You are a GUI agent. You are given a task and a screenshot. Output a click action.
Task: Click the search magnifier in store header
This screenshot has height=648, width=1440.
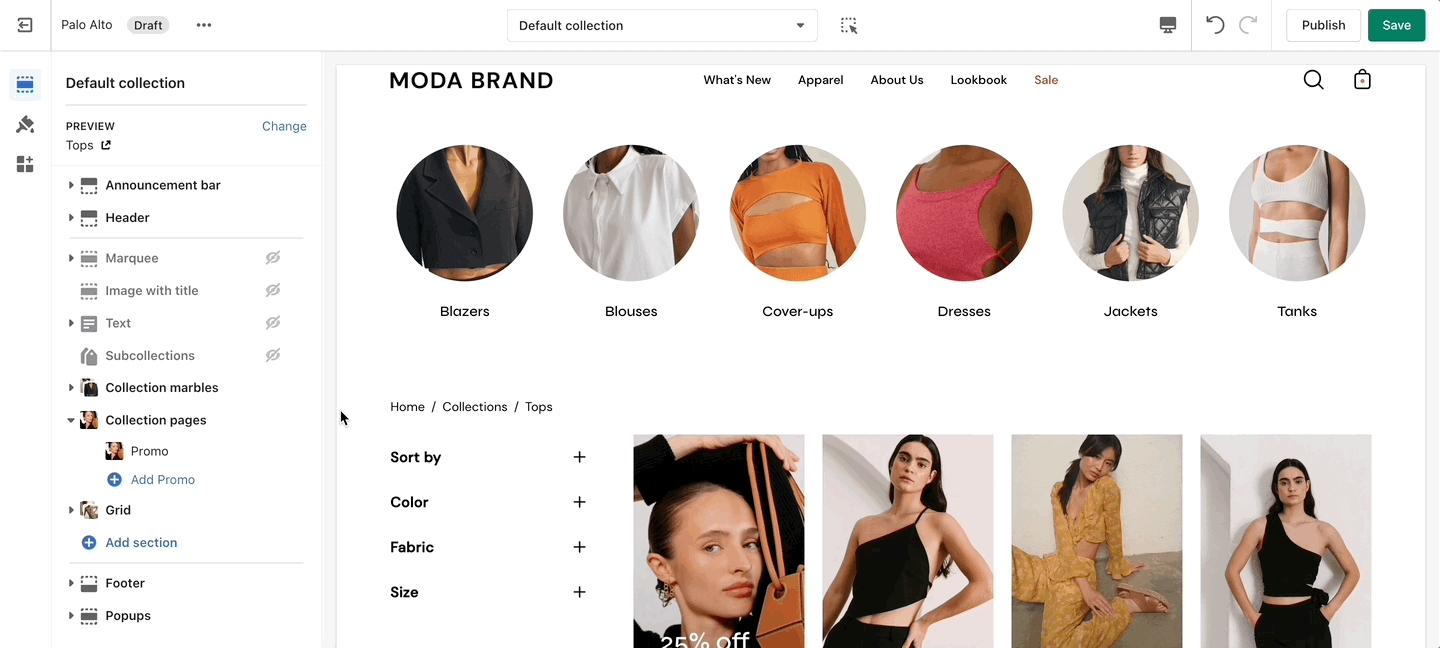coord(1314,80)
